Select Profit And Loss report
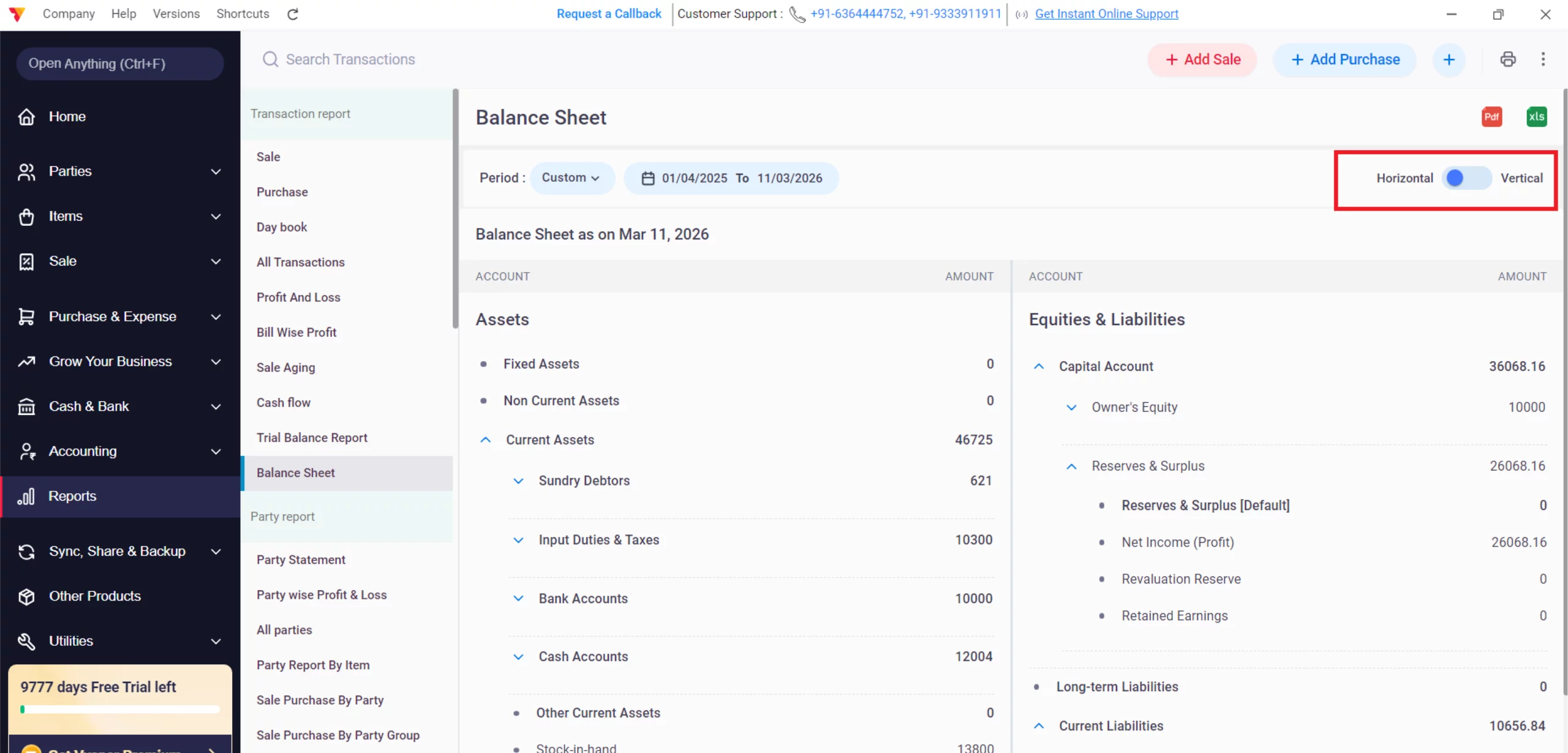Screen dimensions: 1568x753 point(298,297)
